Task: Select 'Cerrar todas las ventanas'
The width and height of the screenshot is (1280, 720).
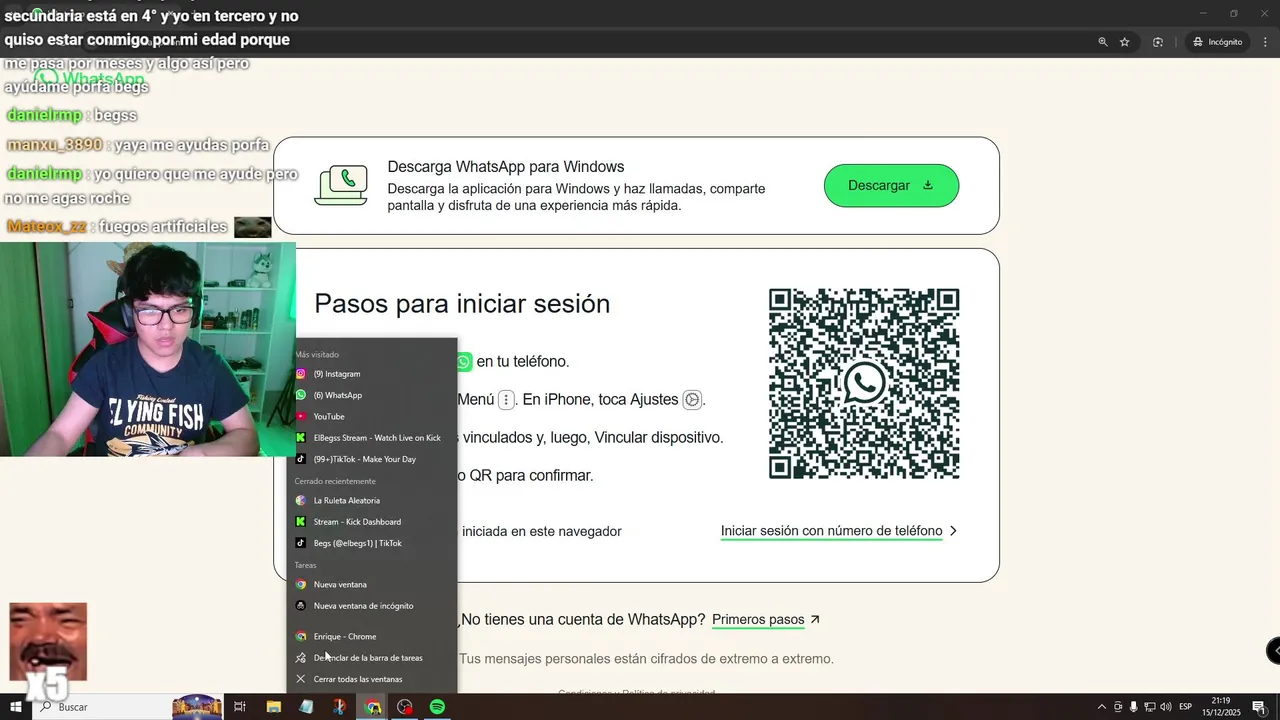Action: pyautogui.click(x=371, y=679)
